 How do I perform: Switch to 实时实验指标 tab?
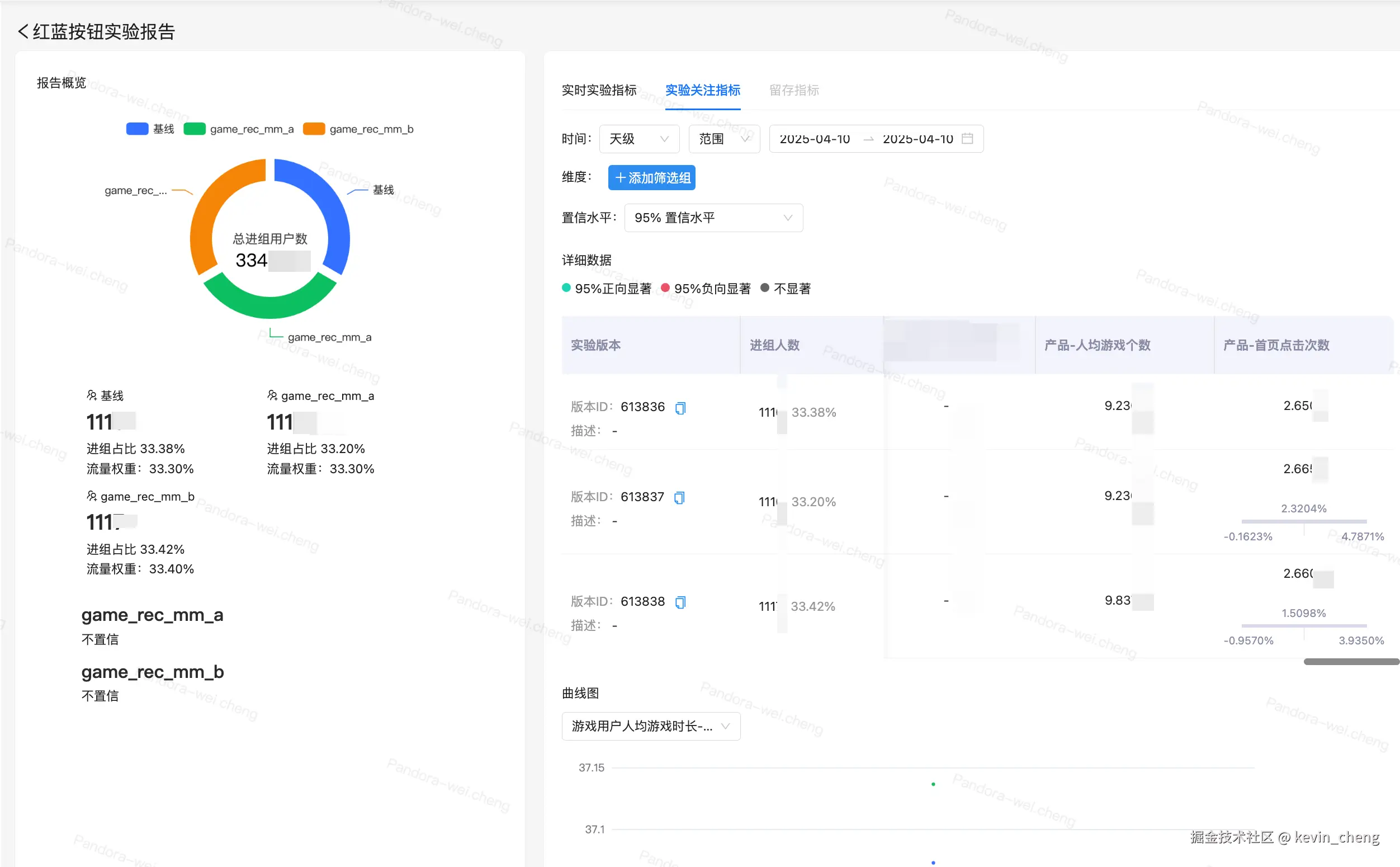[599, 90]
